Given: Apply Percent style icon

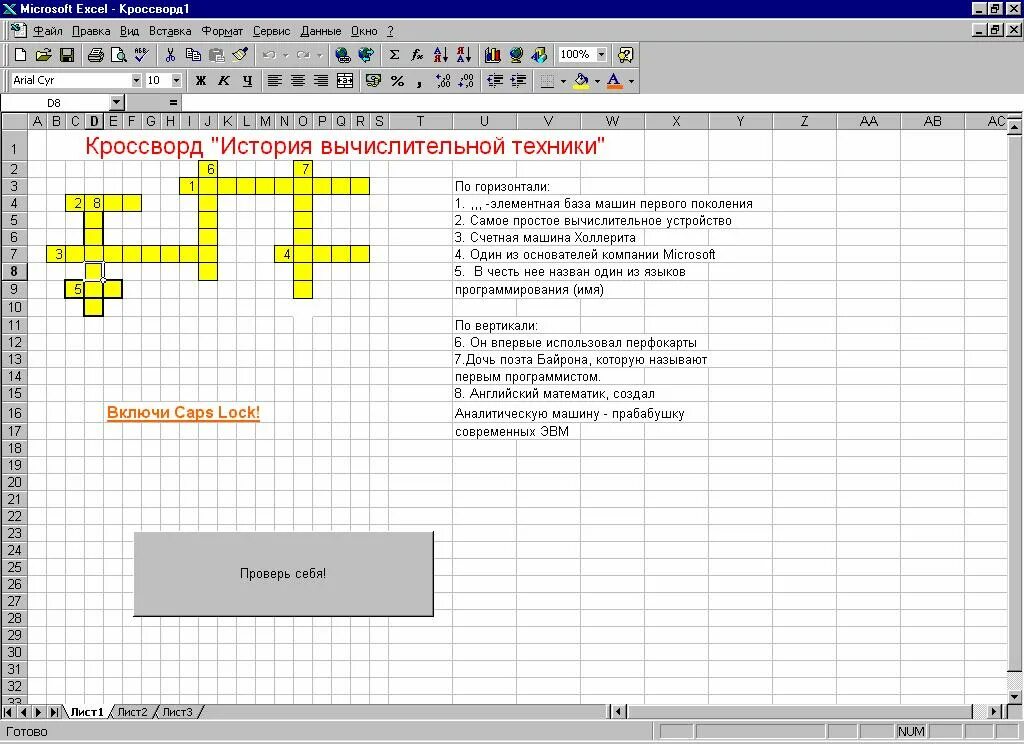Looking at the screenshot, I should click(397, 80).
